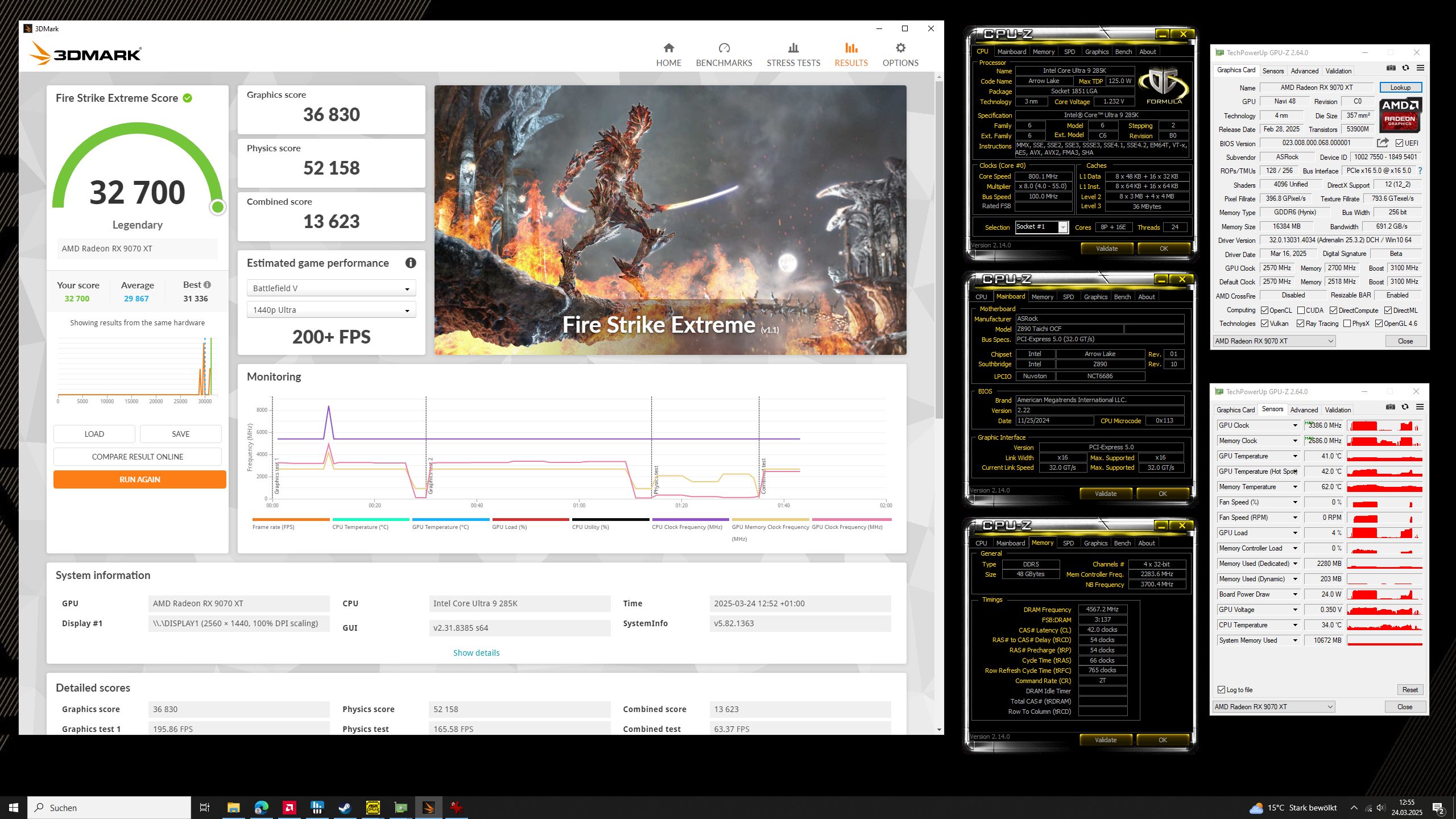Viewport: 1456px width, 819px height.
Task: Click Reset in the GPU-Z Sensors window
Action: [x=1410, y=690]
